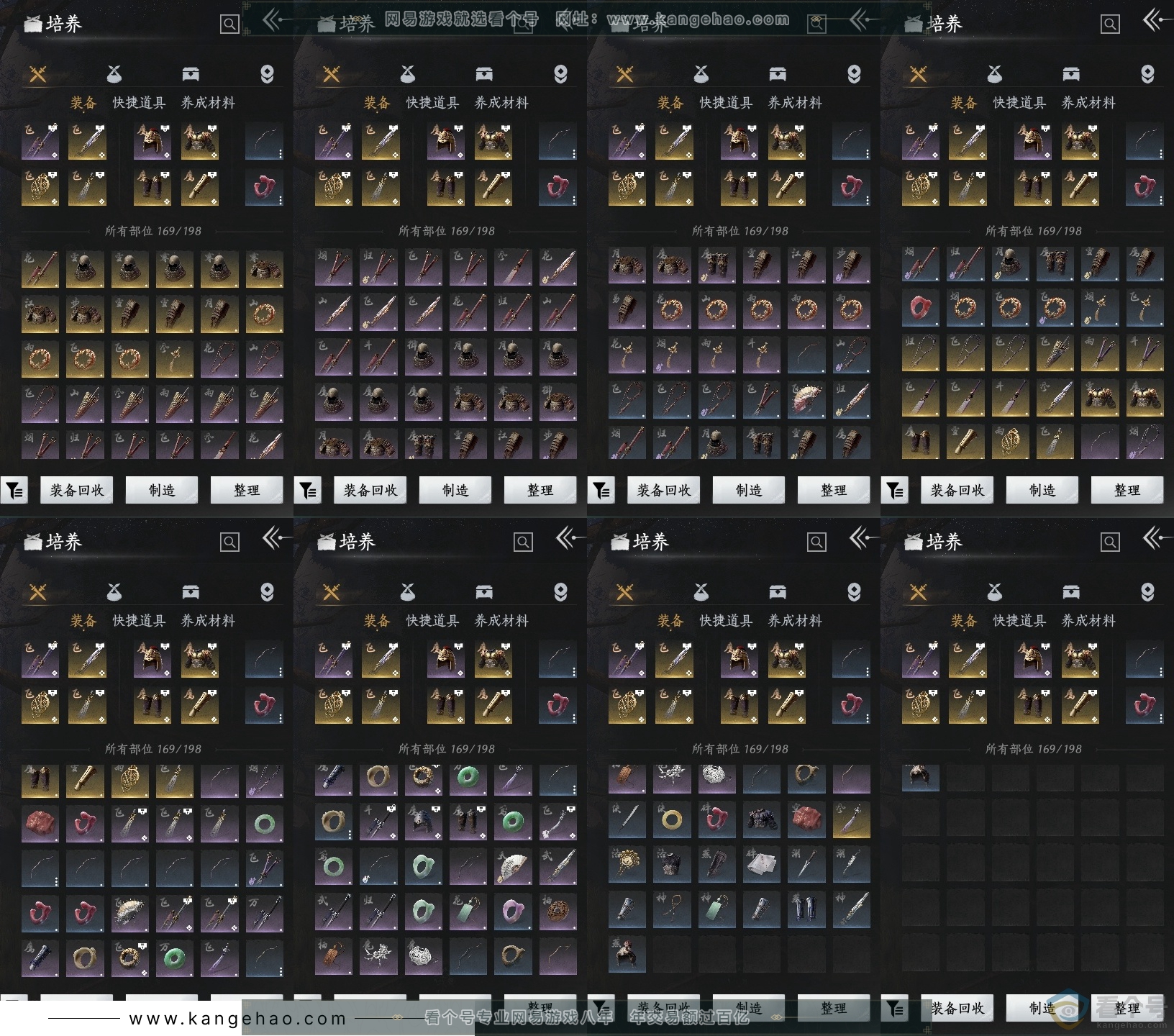The width and height of the screenshot is (1174, 1036).
Task: Select equipped pink coral accessory in top-left panel
Action: (x=264, y=188)
